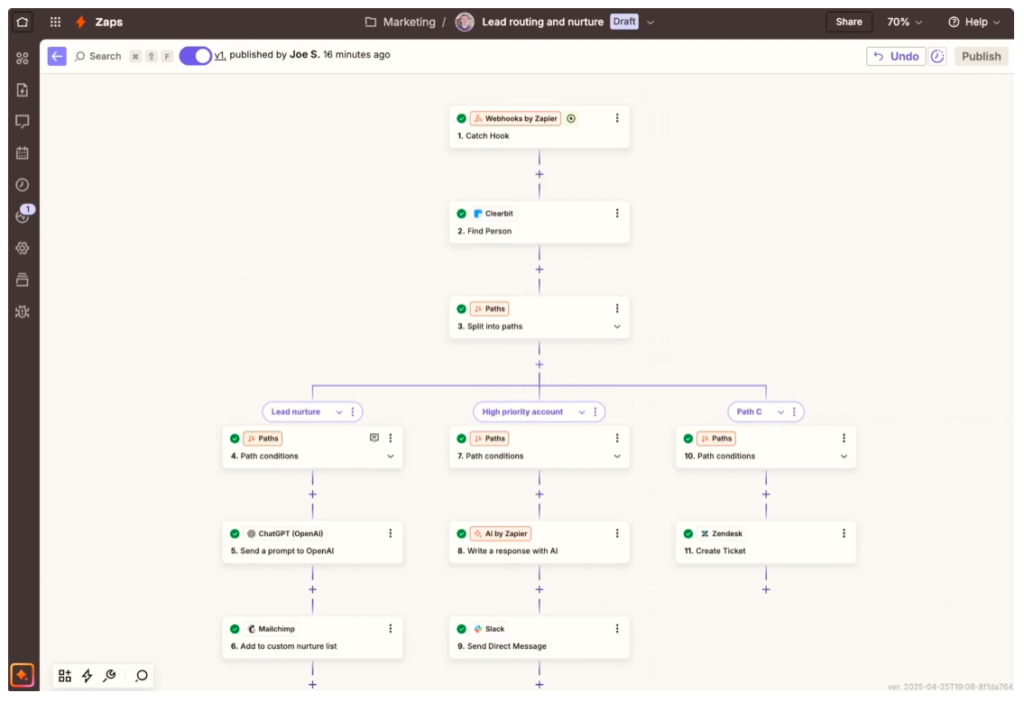Open the clock history icon in the left sidebar
This screenshot has height=702, width=1024.
(22, 185)
